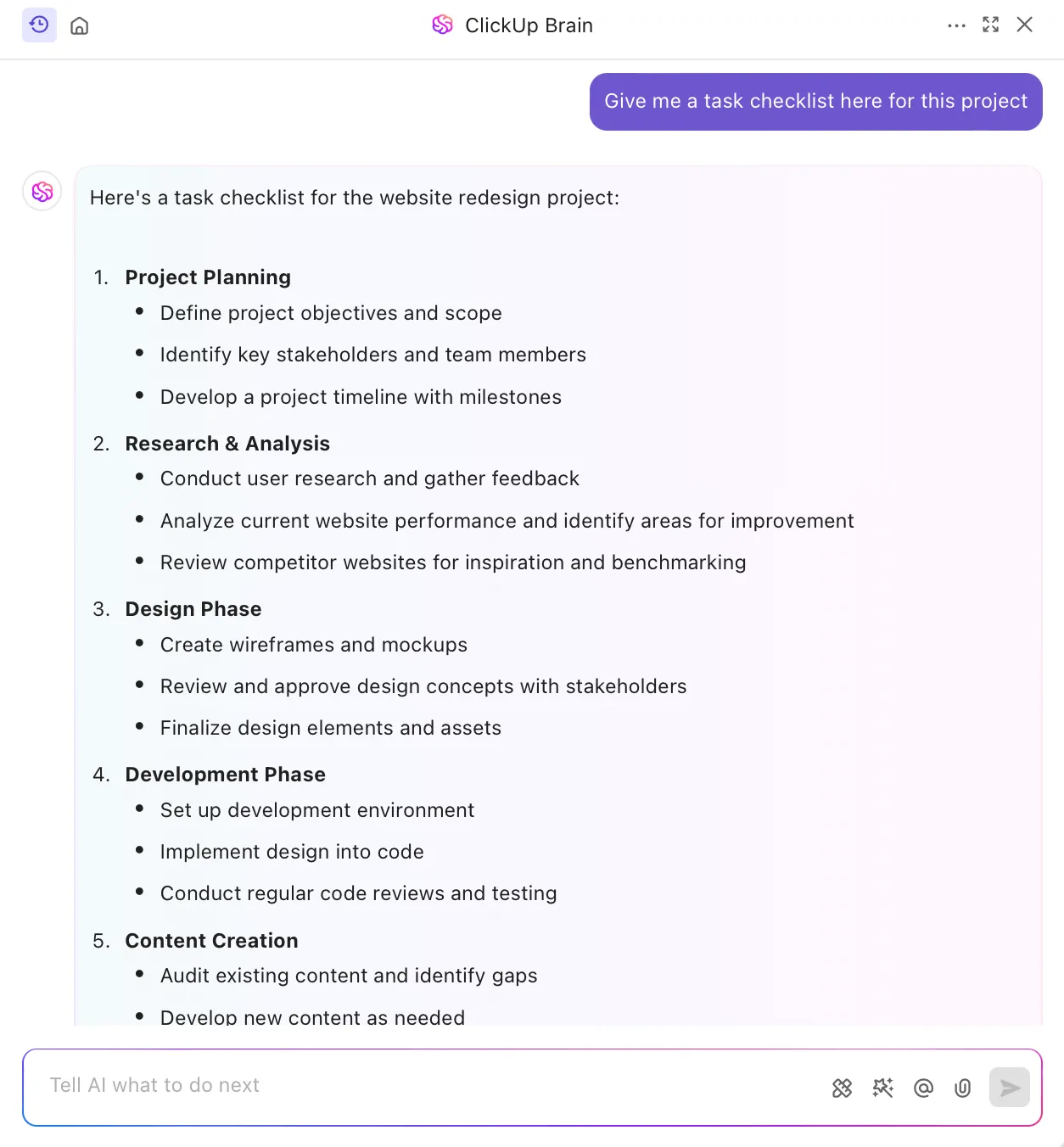This screenshot has width=1064, height=1147.
Task: Click the ClickUp Brain avatar beside response
Action: pos(42,192)
